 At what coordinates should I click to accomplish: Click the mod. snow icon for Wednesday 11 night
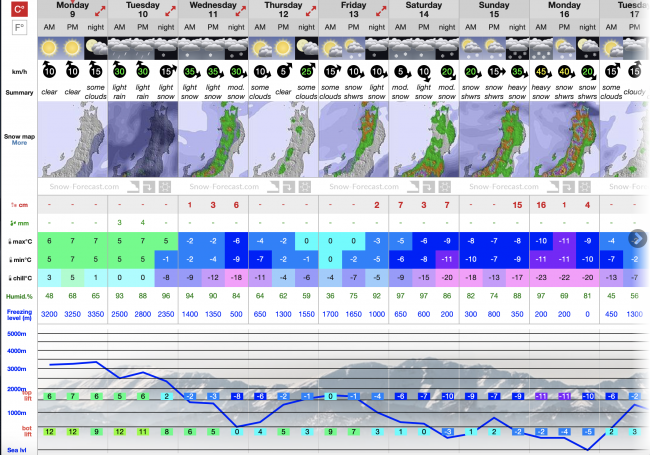point(236,48)
